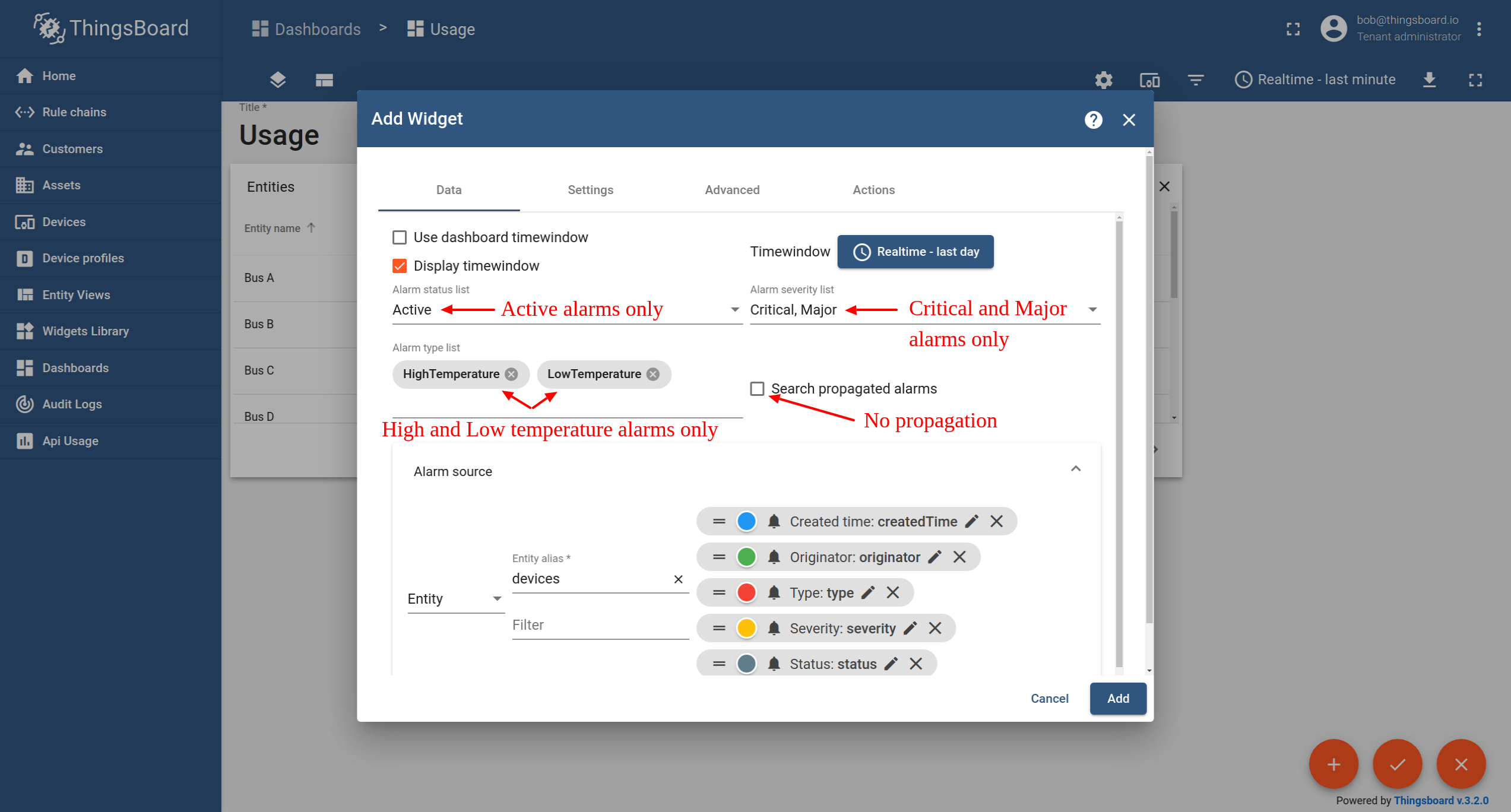Collapse the Alarm source panel
The height and width of the screenshot is (812, 1511).
pos(1075,470)
